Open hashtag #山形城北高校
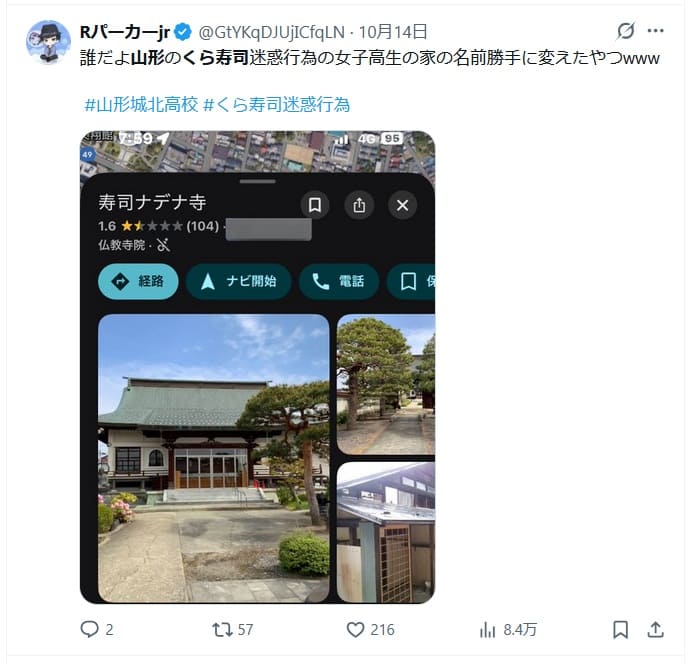This screenshot has height=663, width=690. click(x=141, y=105)
